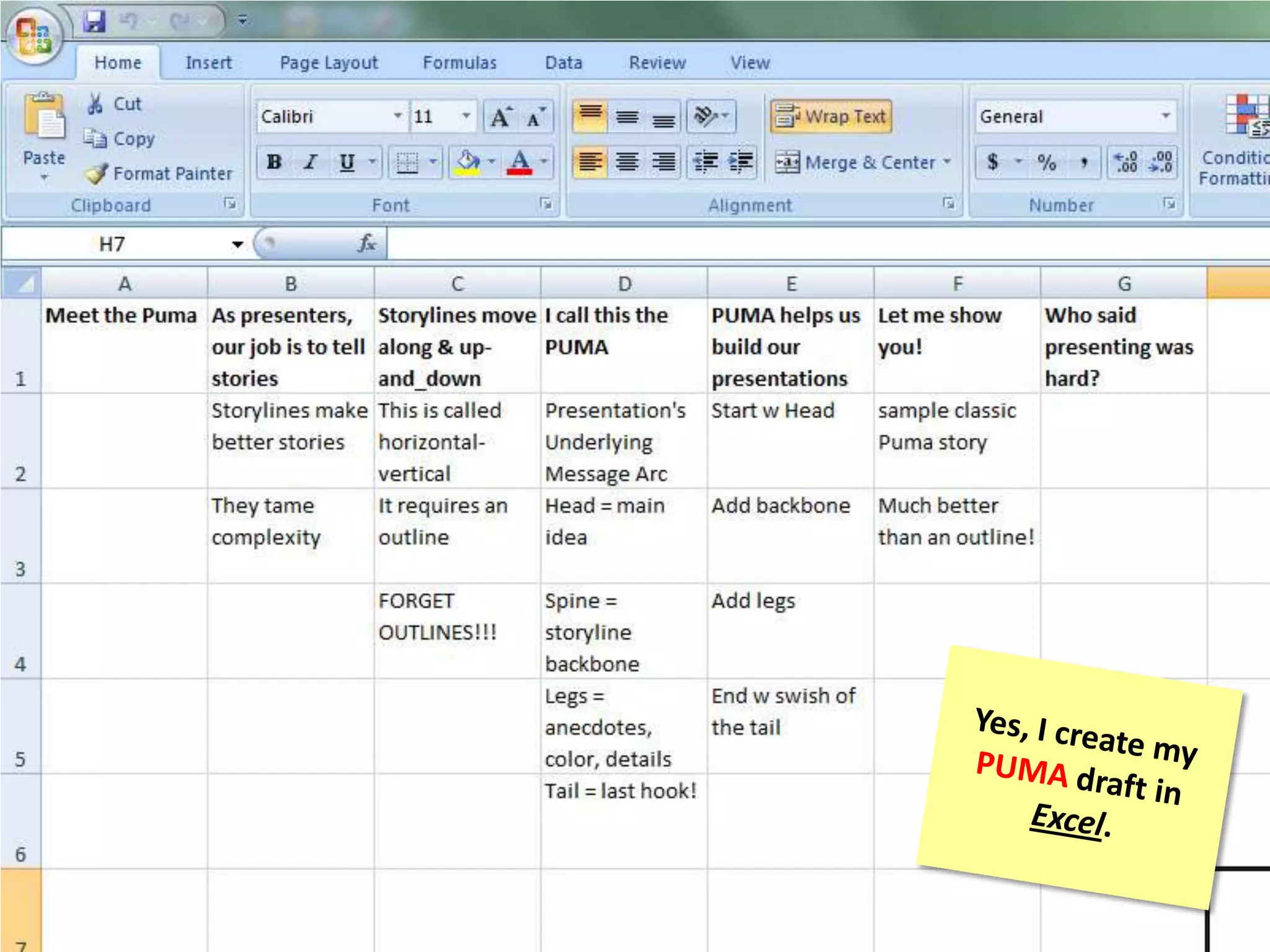The image size is (1270, 952).
Task: Toggle Italic formatting
Action: point(310,162)
